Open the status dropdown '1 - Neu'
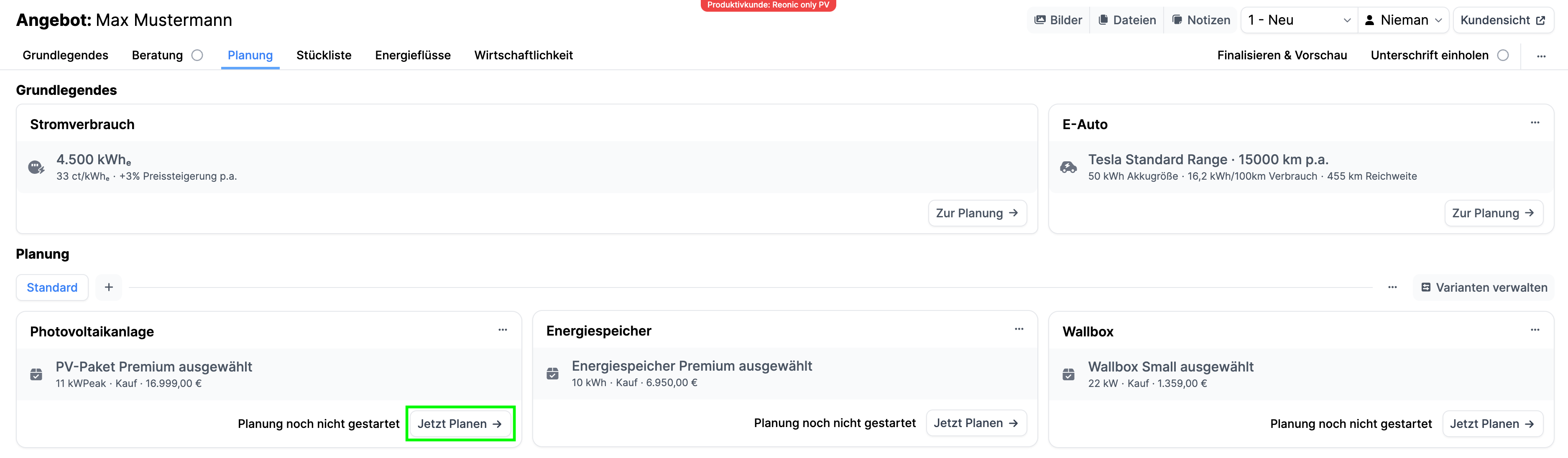 [1298, 20]
